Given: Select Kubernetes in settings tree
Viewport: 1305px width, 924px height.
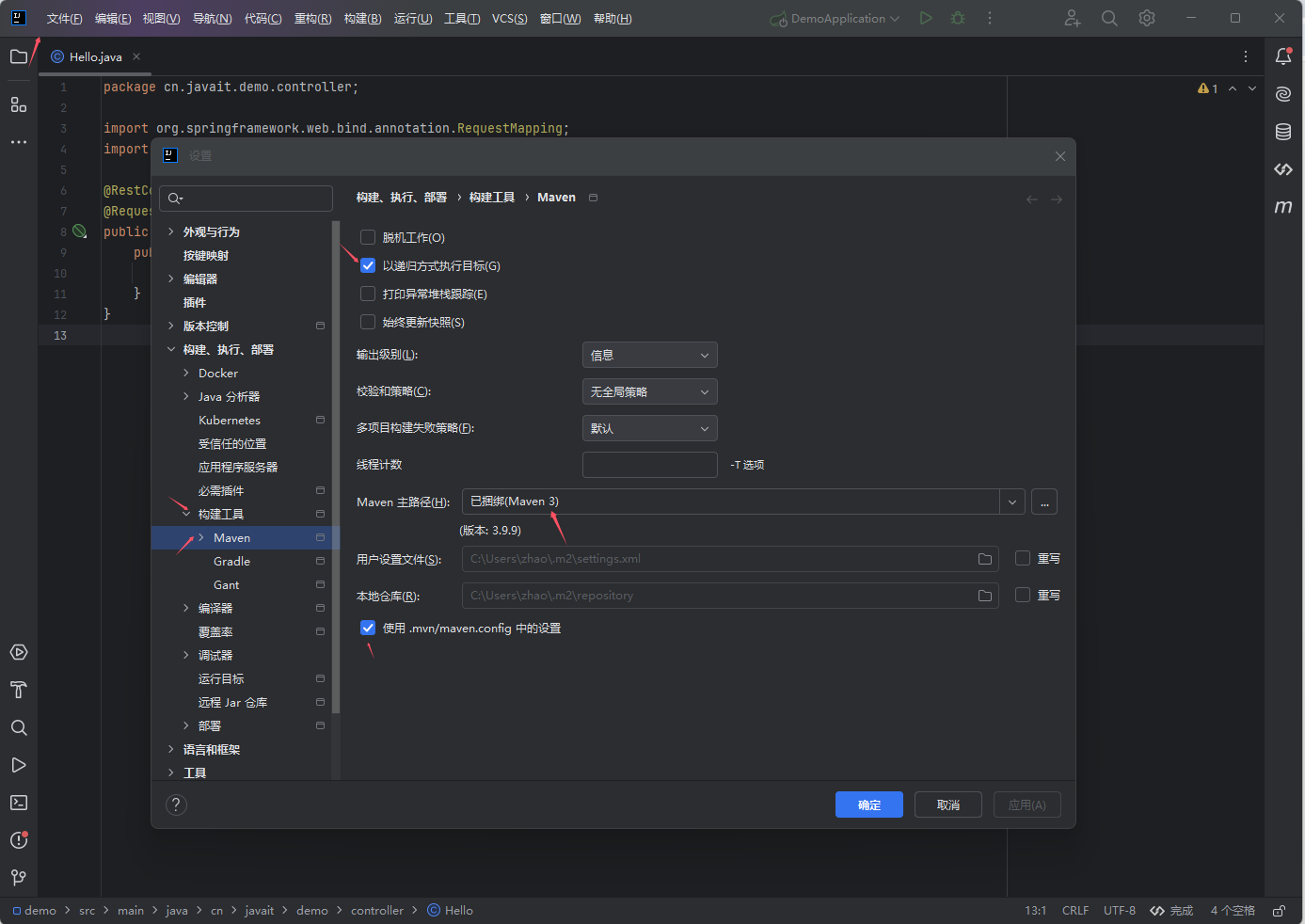Looking at the screenshot, I should tap(230, 420).
